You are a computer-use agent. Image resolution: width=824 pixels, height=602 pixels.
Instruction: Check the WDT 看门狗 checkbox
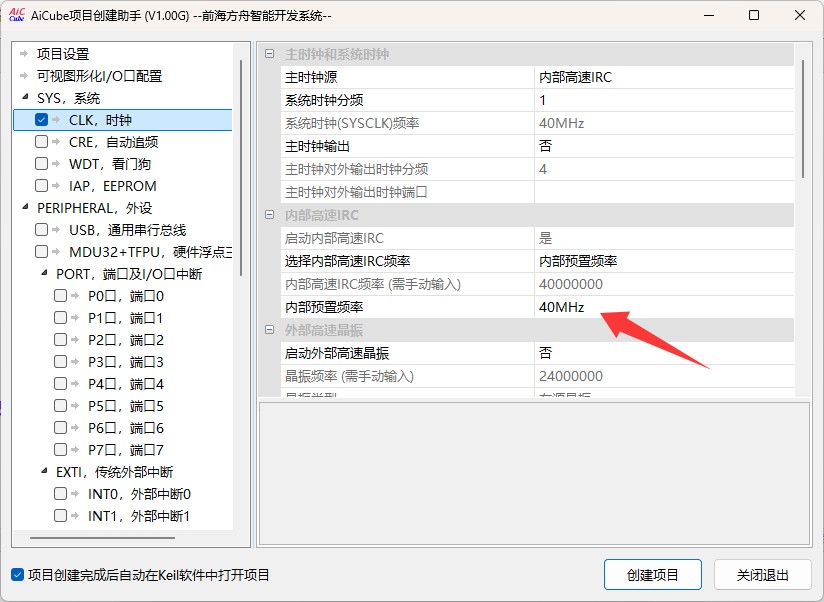(x=42, y=164)
